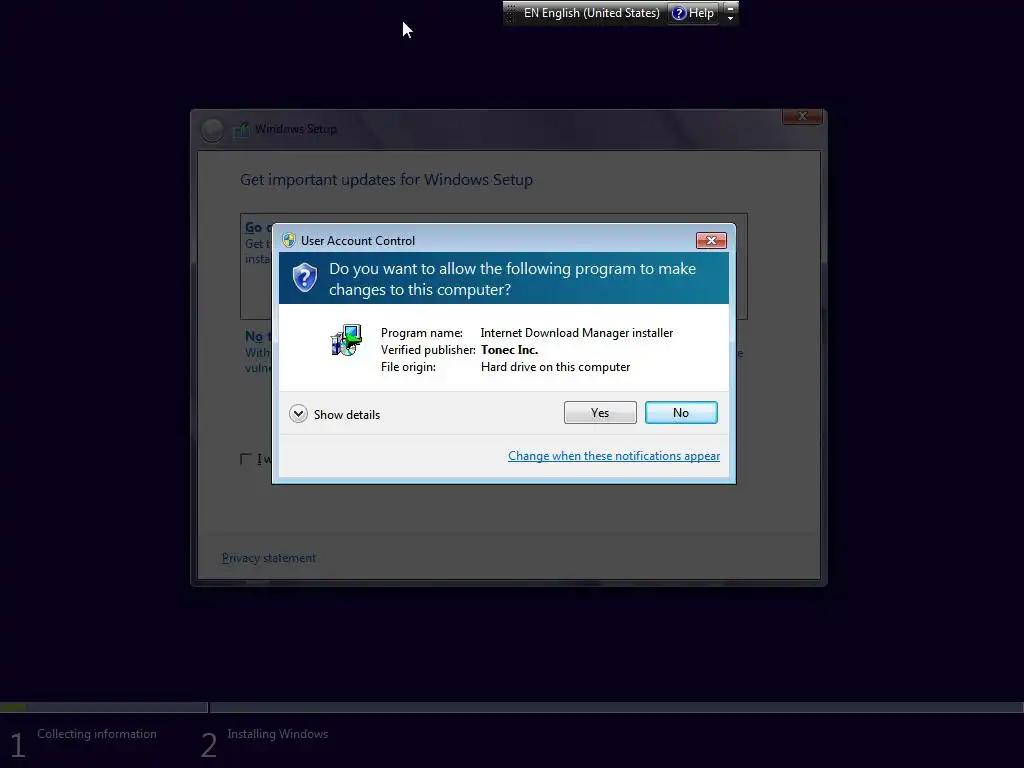This screenshot has width=1024, height=768.
Task: Click Internet Download Manager installer program name
Action: pyautogui.click(x=577, y=333)
